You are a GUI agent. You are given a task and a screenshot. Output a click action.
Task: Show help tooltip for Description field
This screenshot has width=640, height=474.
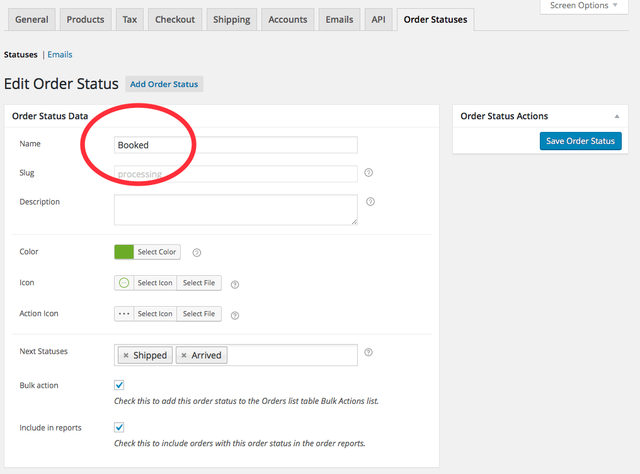click(370, 202)
